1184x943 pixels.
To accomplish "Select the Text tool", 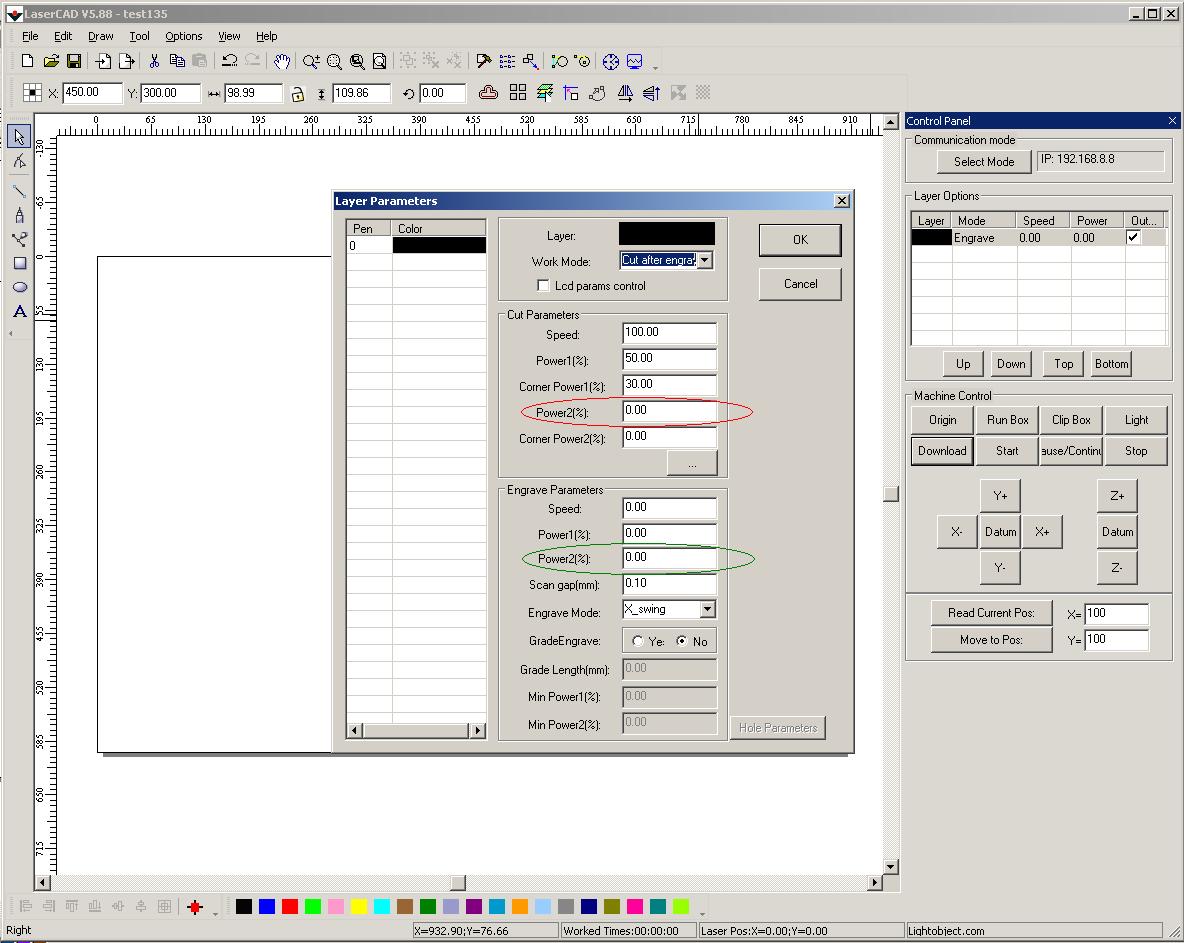I will pyautogui.click(x=19, y=312).
